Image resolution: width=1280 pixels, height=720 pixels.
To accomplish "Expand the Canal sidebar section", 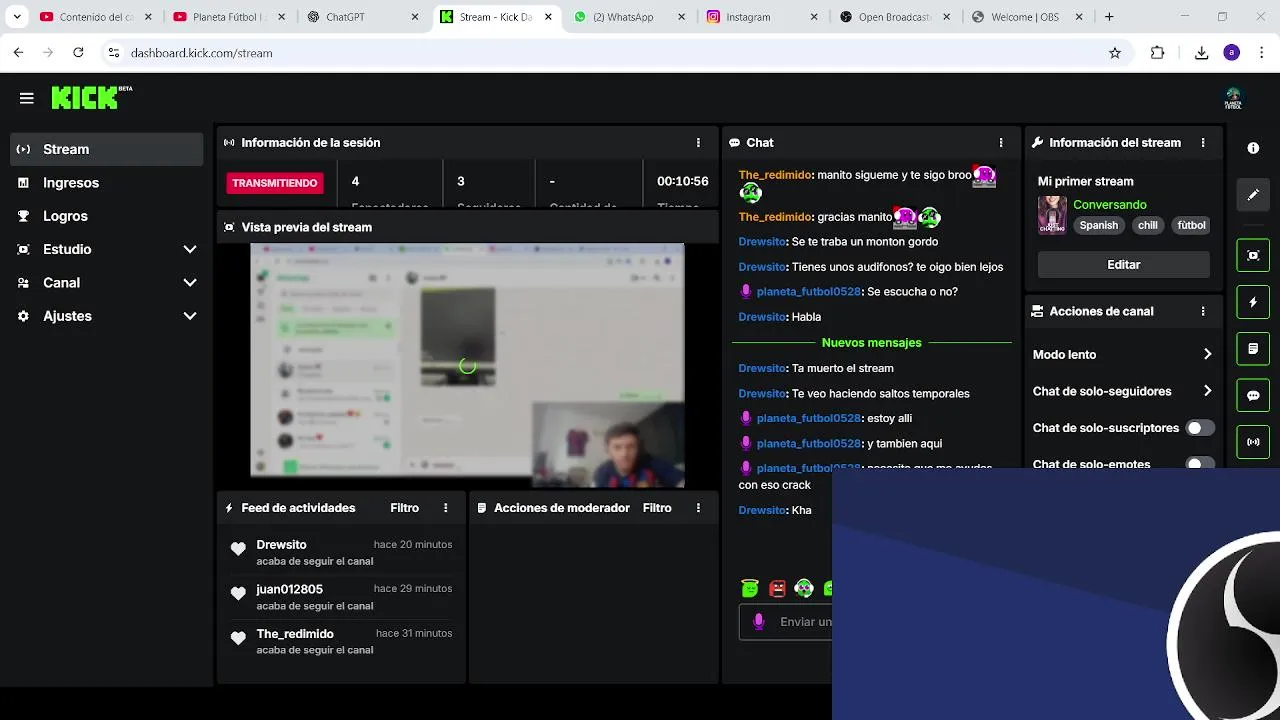I will pos(190,283).
